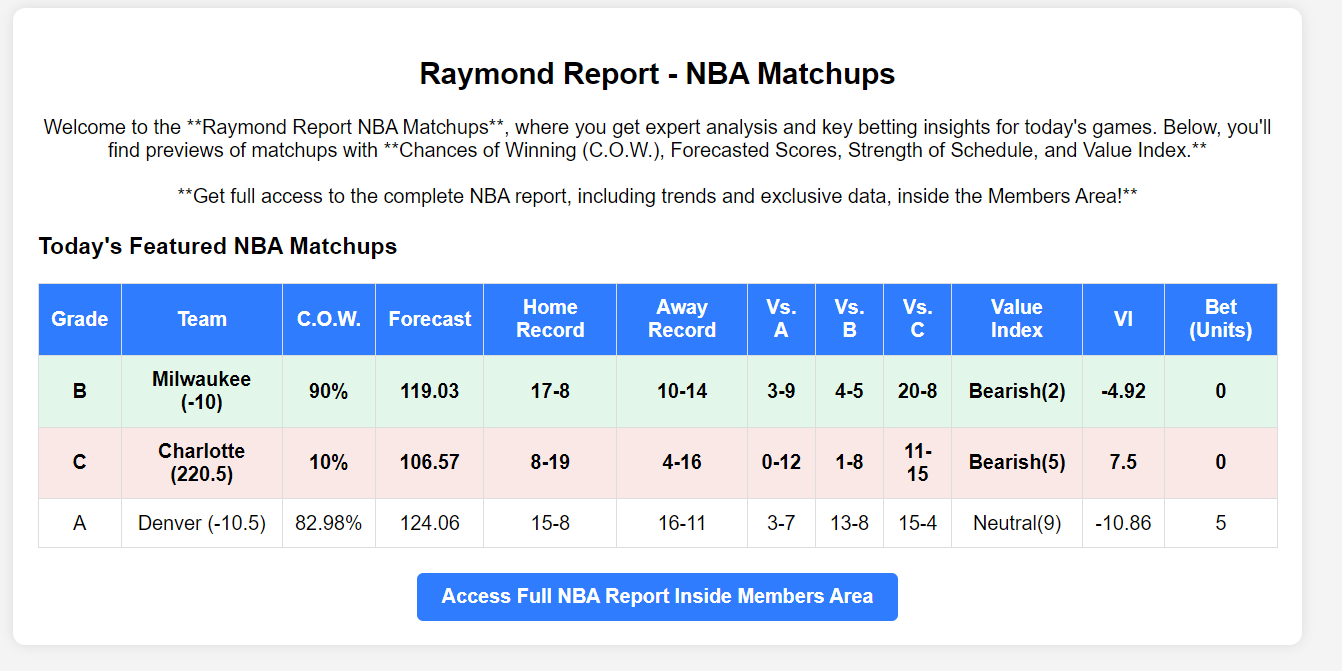Click the Forecast column header
Image resolution: width=1342 pixels, height=671 pixels.
click(430, 319)
